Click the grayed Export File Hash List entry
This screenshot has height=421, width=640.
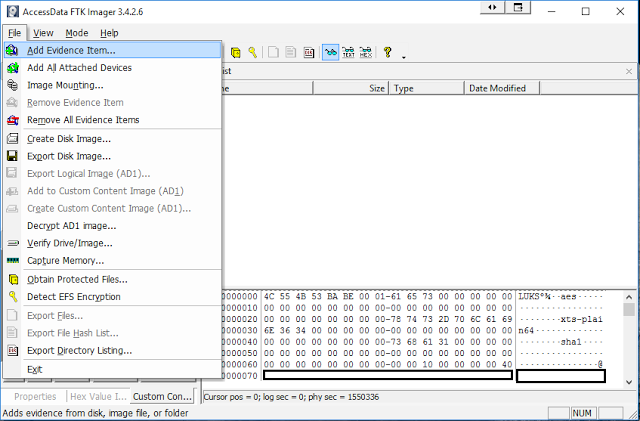pyautogui.click(x=113, y=333)
